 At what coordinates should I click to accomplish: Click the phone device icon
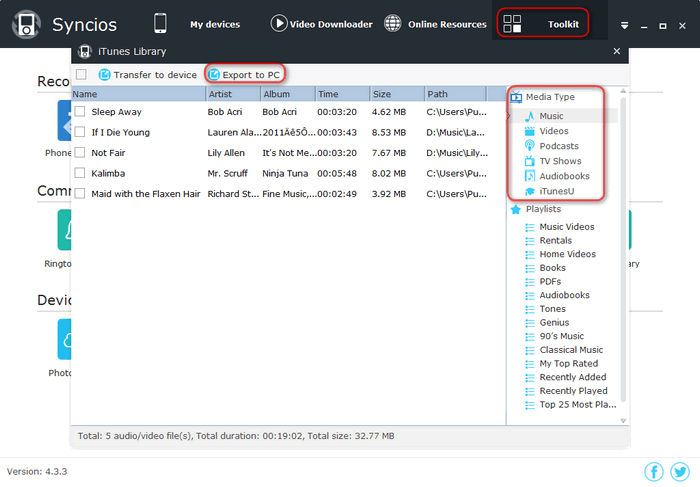point(160,23)
